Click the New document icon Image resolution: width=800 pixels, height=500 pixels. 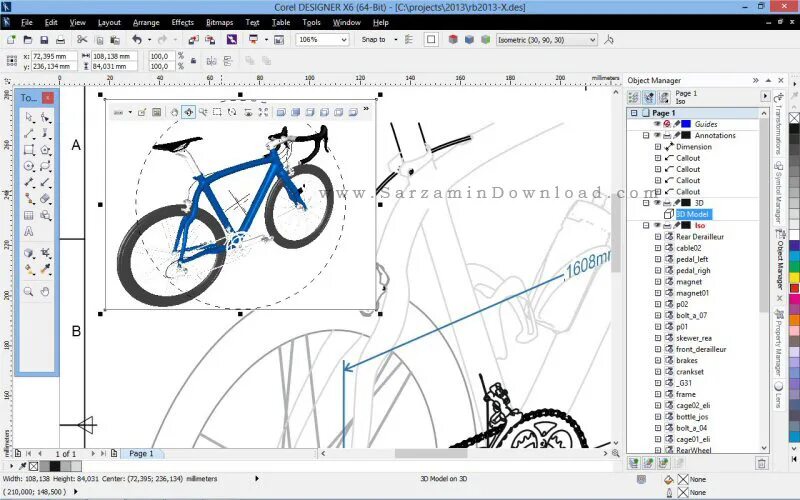(x=11, y=39)
